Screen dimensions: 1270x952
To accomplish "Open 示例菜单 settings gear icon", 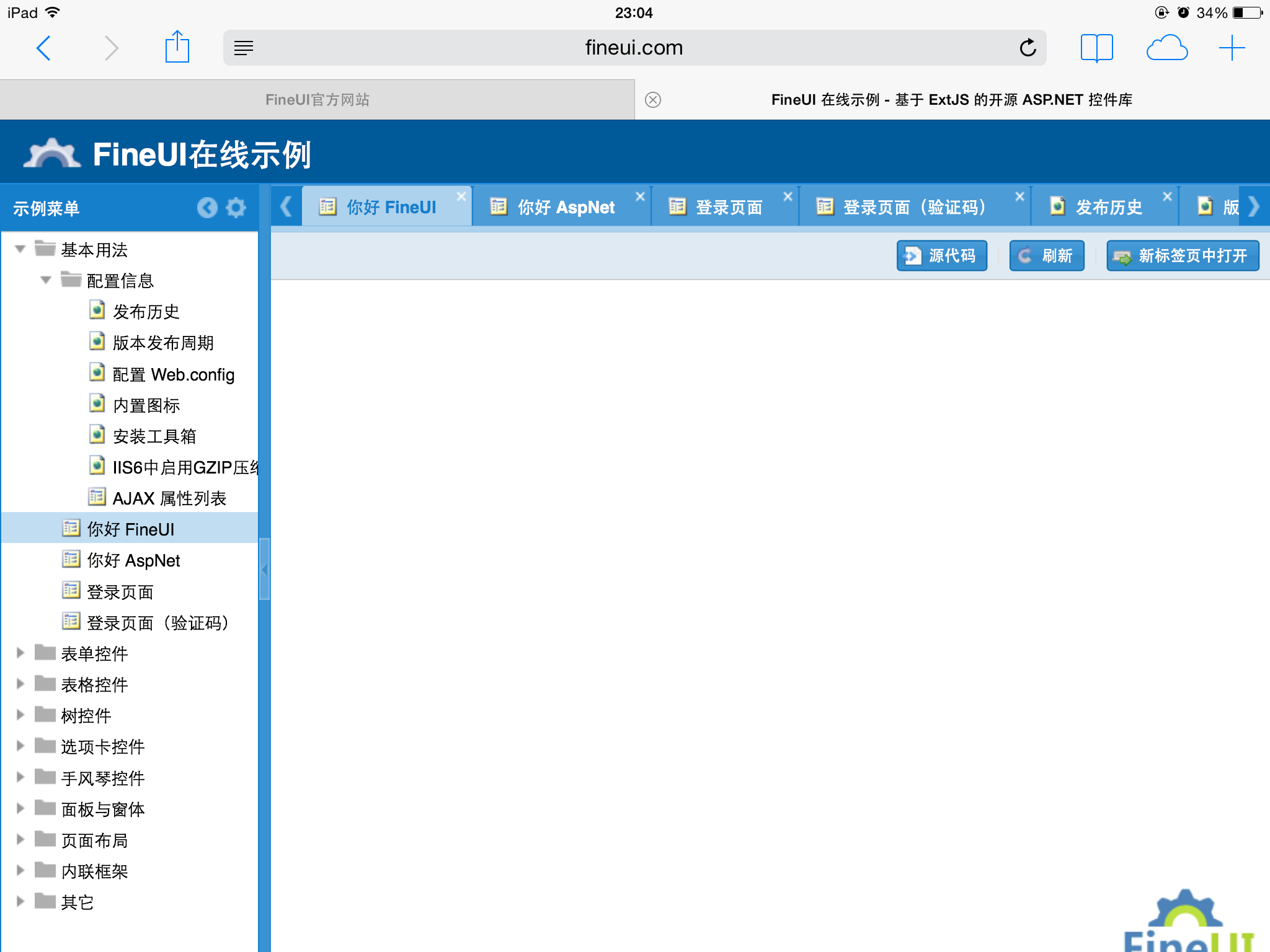I will tap(236, 208).
